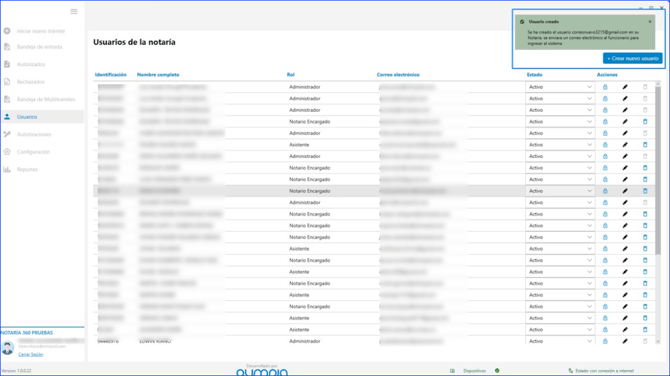Viewport: 670px width, 376px height.
Task: Toggle the hamburger menu in the sidebar
Action: click(x=74, y=12)
